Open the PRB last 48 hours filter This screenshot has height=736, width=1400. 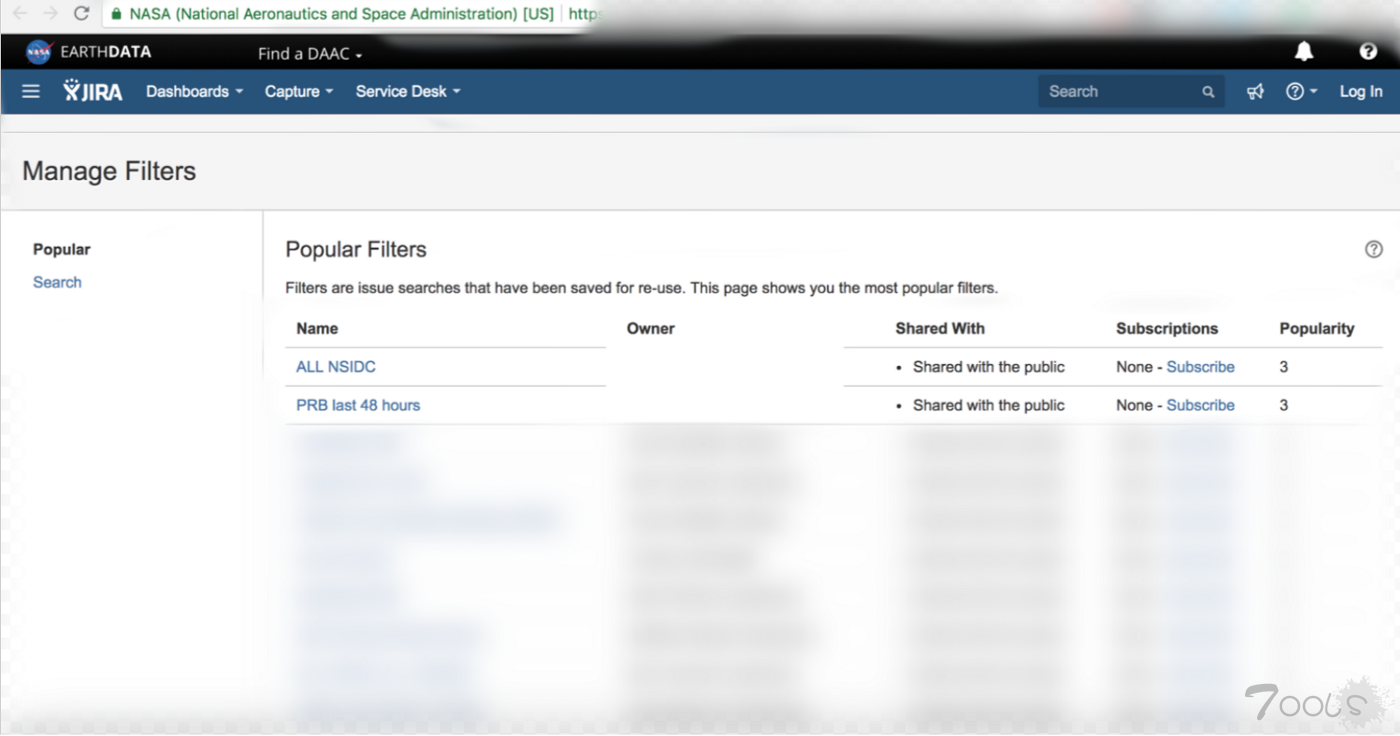(358, 405)
